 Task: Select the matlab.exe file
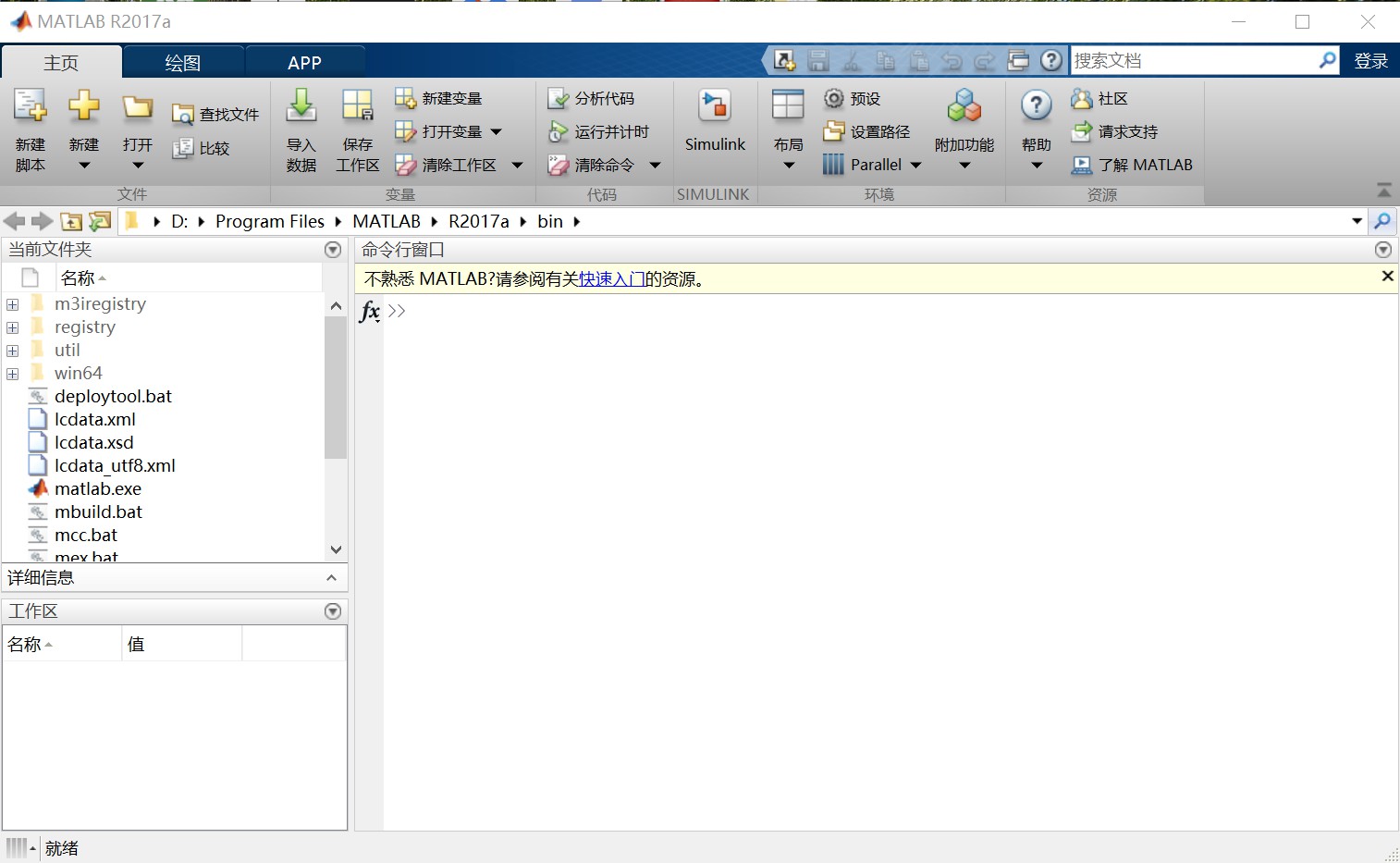tap(98, 488)
